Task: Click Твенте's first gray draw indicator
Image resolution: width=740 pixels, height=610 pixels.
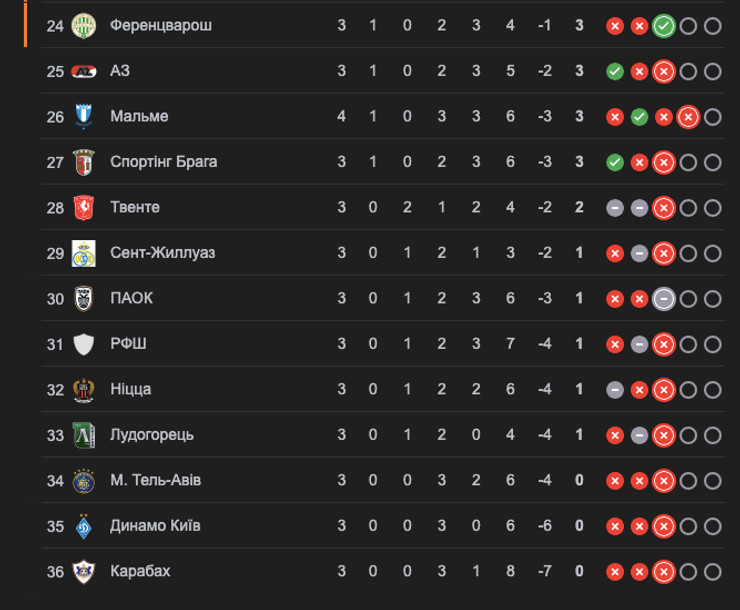Action: [615, 208]
